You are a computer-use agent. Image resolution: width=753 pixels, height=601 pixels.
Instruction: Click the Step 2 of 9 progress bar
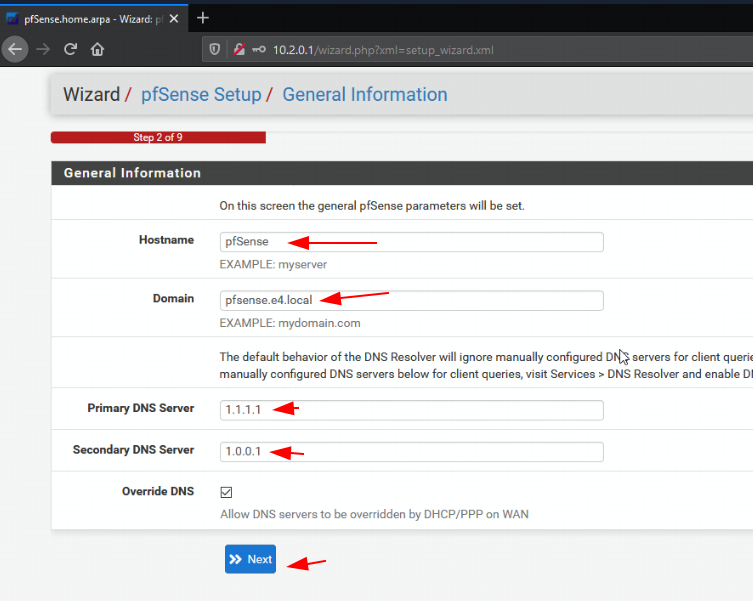tap(158, 137)
